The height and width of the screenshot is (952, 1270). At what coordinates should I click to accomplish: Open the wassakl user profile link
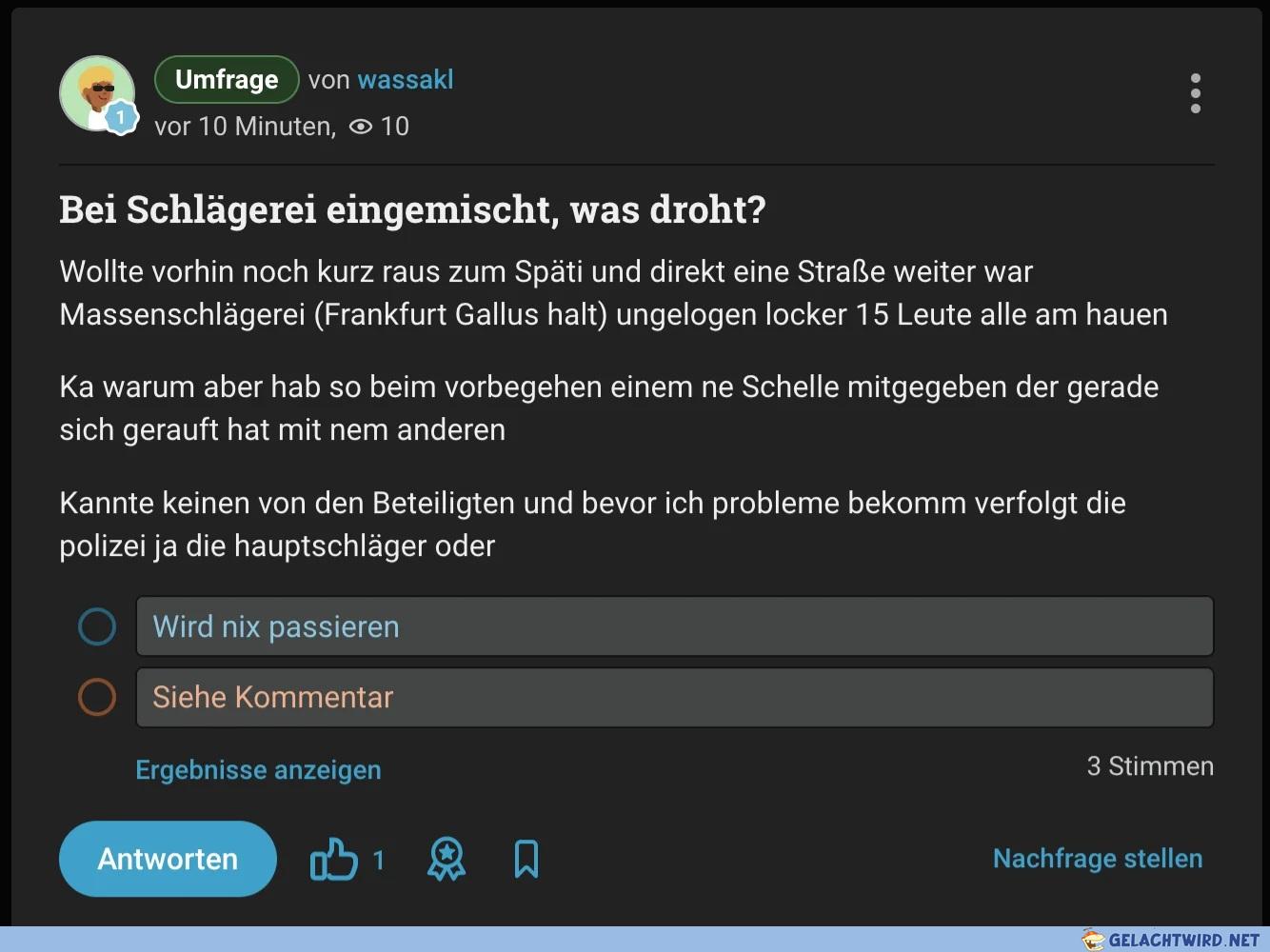[406, 80]
